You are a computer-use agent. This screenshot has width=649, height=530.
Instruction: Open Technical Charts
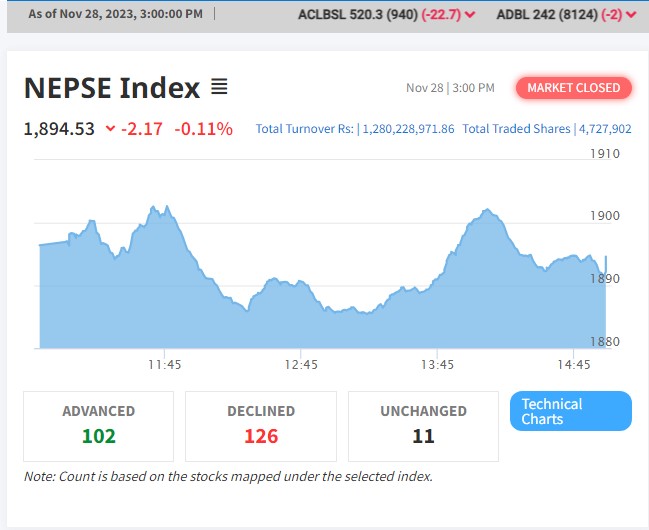tap(570, 411)
